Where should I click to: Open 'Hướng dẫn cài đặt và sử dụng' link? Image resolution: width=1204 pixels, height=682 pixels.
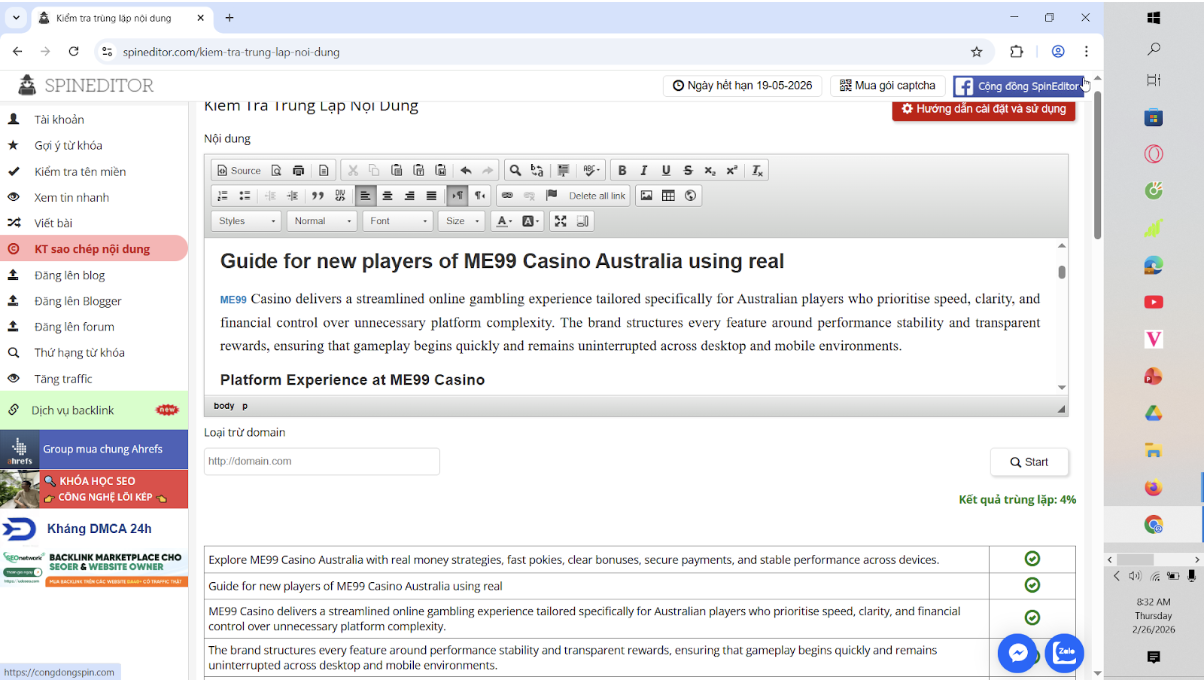[x=983, y=110]
